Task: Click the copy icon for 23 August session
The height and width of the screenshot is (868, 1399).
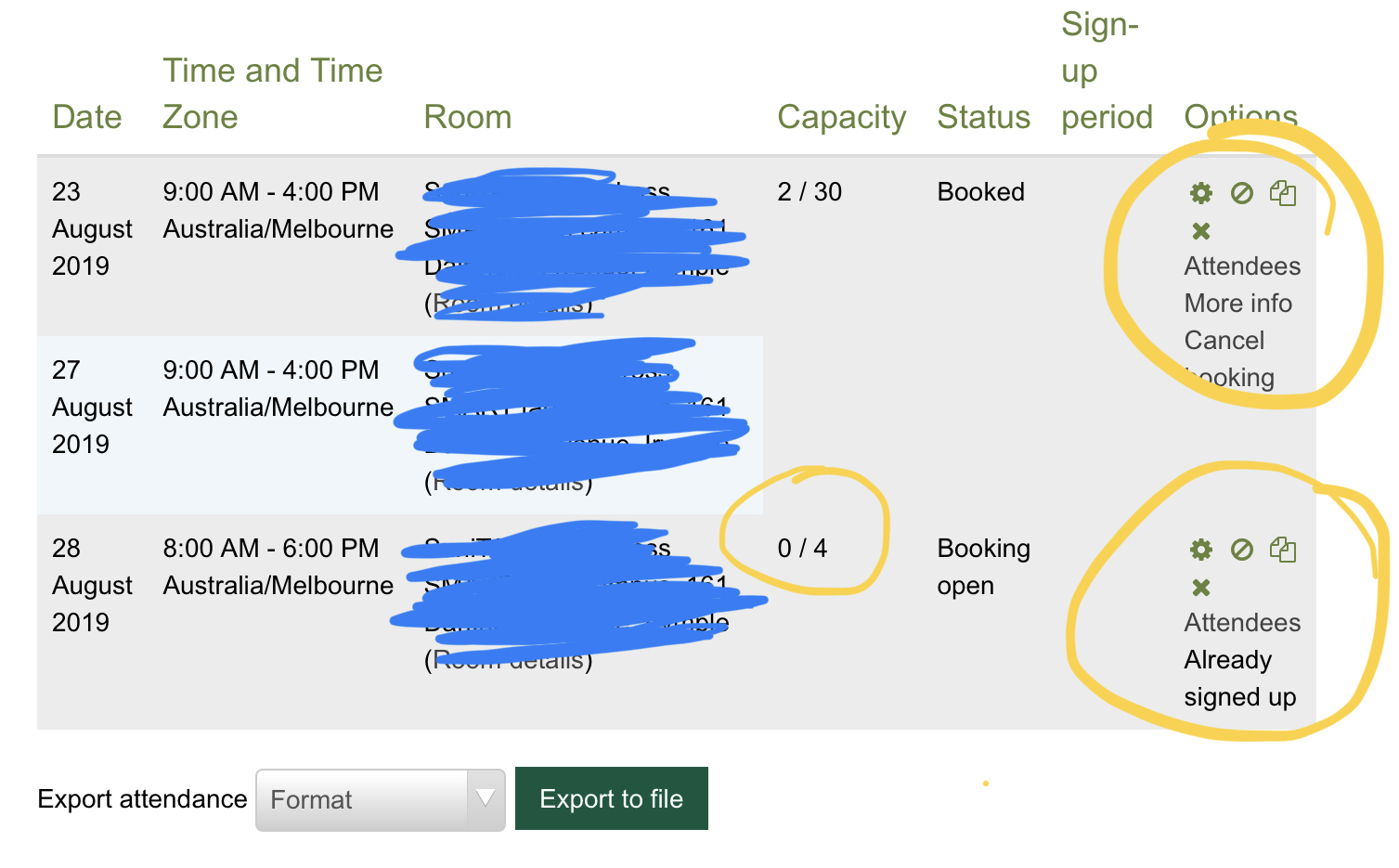Action: click(x=1283, y=193)
